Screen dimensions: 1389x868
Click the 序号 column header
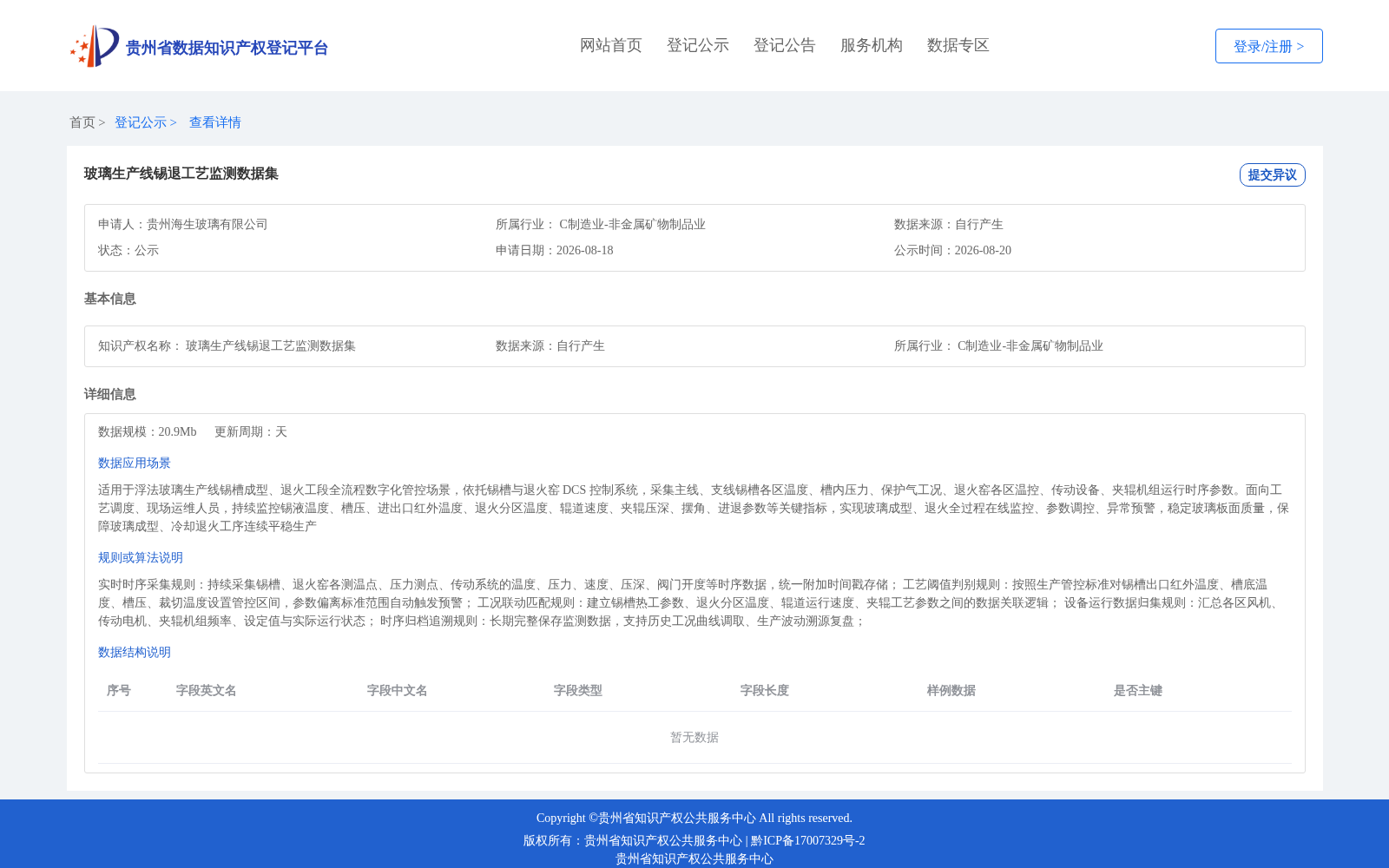point(119,690)
